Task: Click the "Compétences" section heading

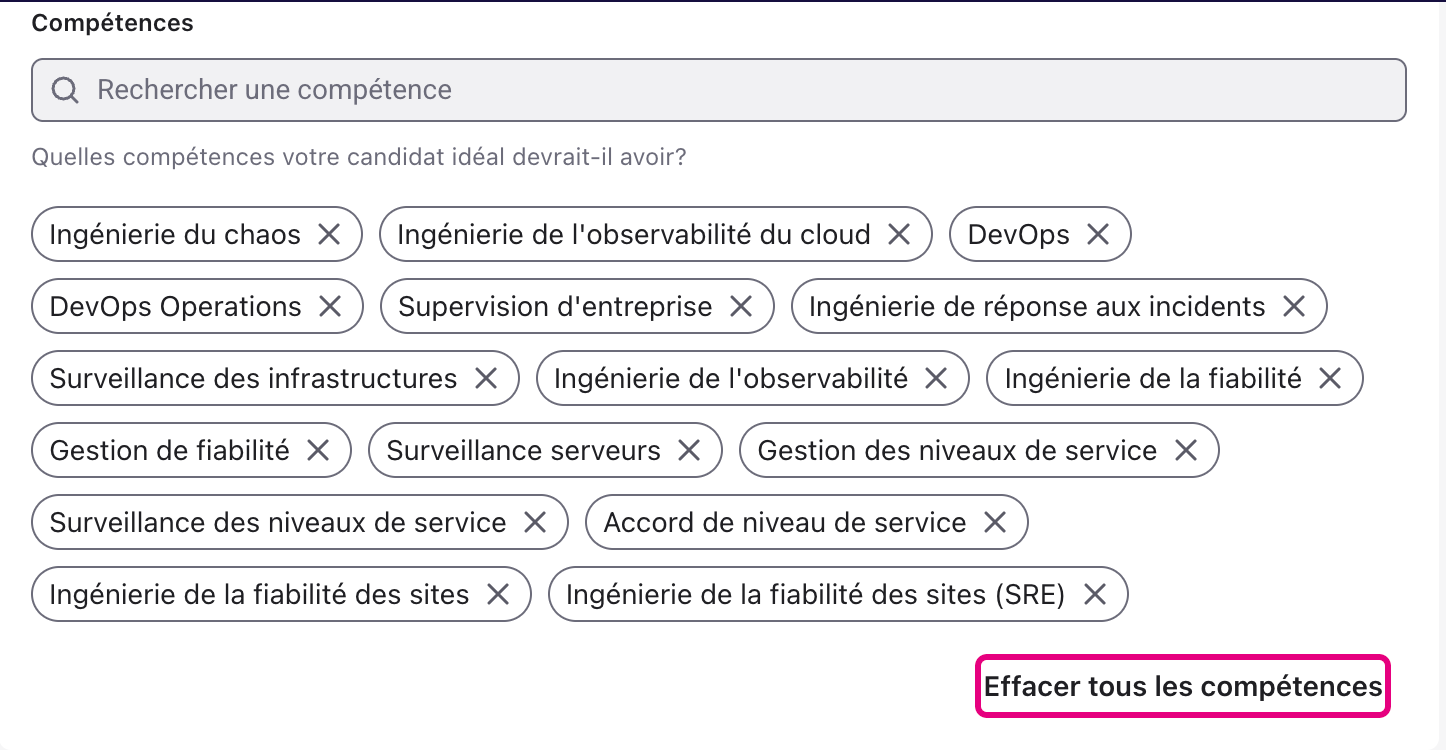Action: tap(113, 23)
